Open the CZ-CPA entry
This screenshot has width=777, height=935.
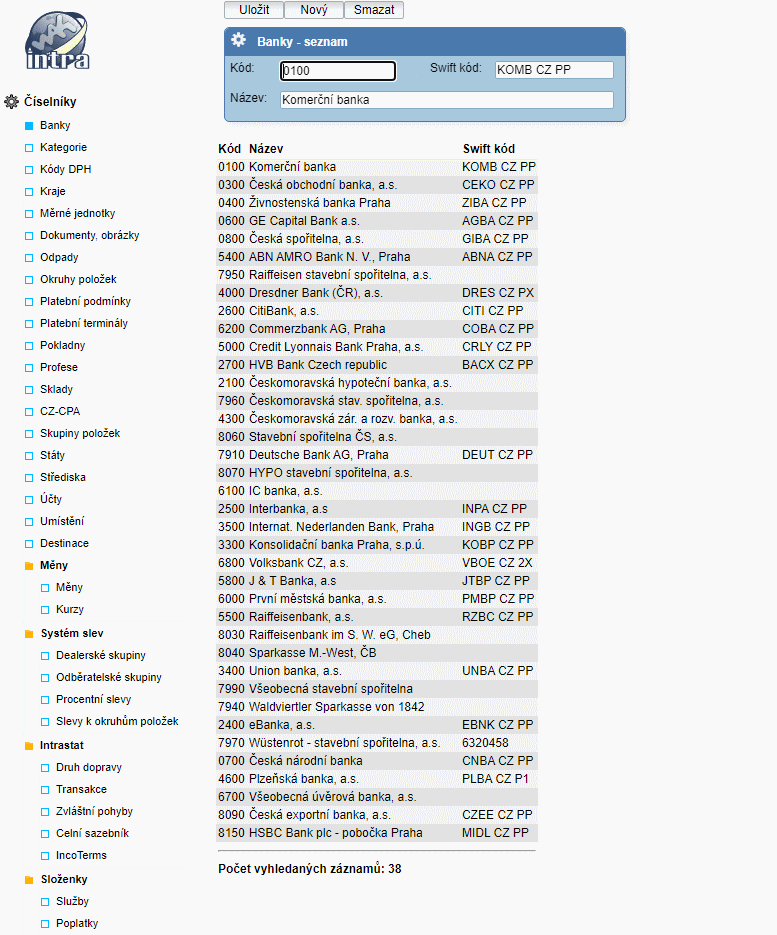(60, 411)
